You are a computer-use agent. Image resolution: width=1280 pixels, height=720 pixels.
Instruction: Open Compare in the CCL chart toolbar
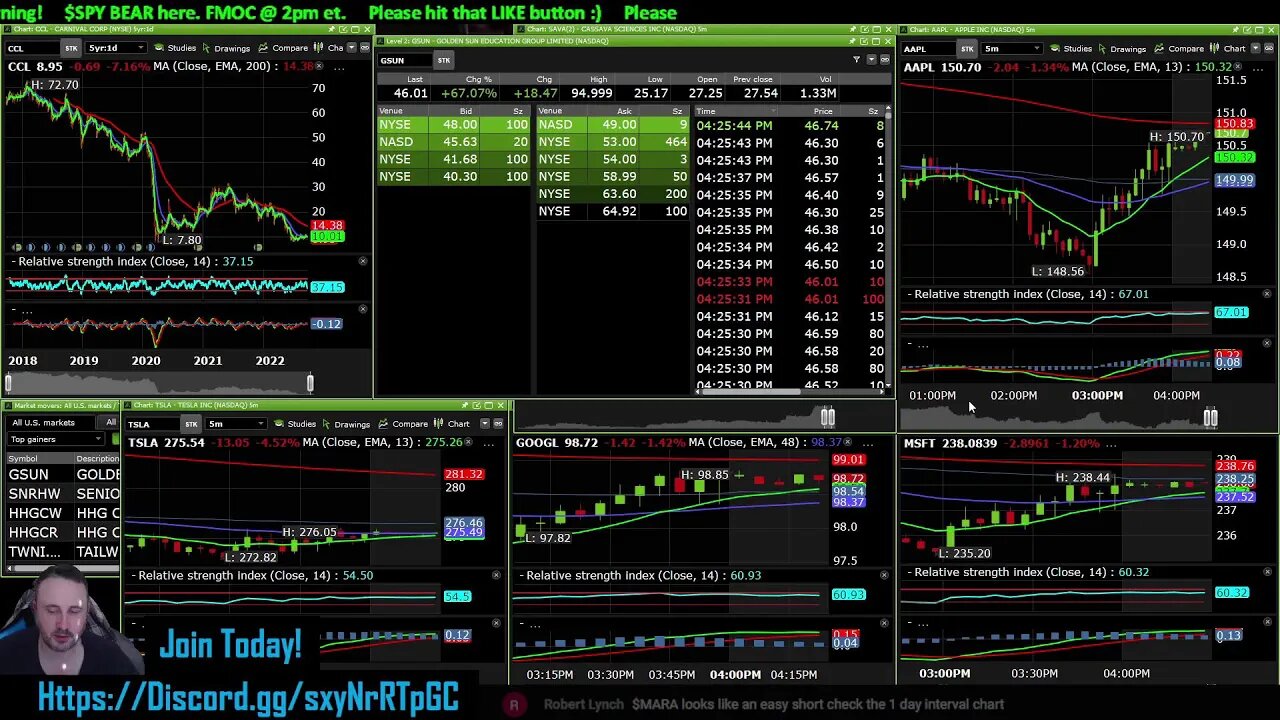283,48
